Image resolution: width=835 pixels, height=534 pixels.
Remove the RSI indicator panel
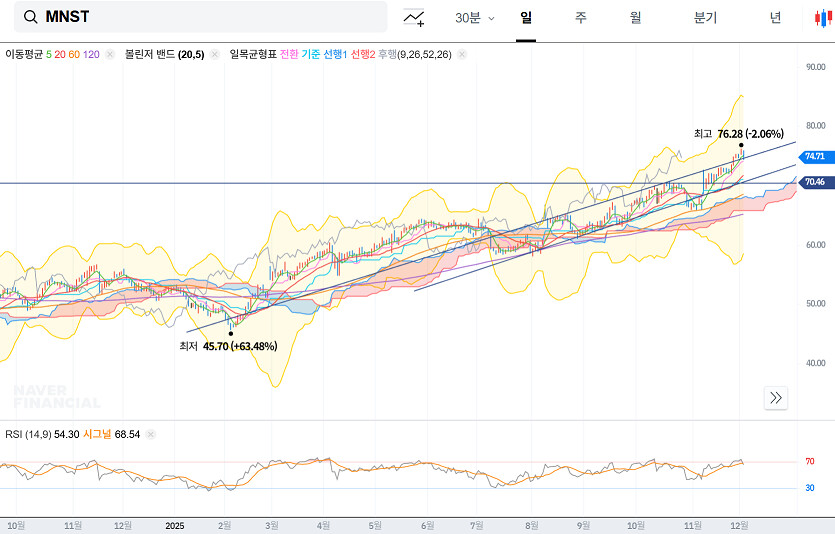(151, 434)
